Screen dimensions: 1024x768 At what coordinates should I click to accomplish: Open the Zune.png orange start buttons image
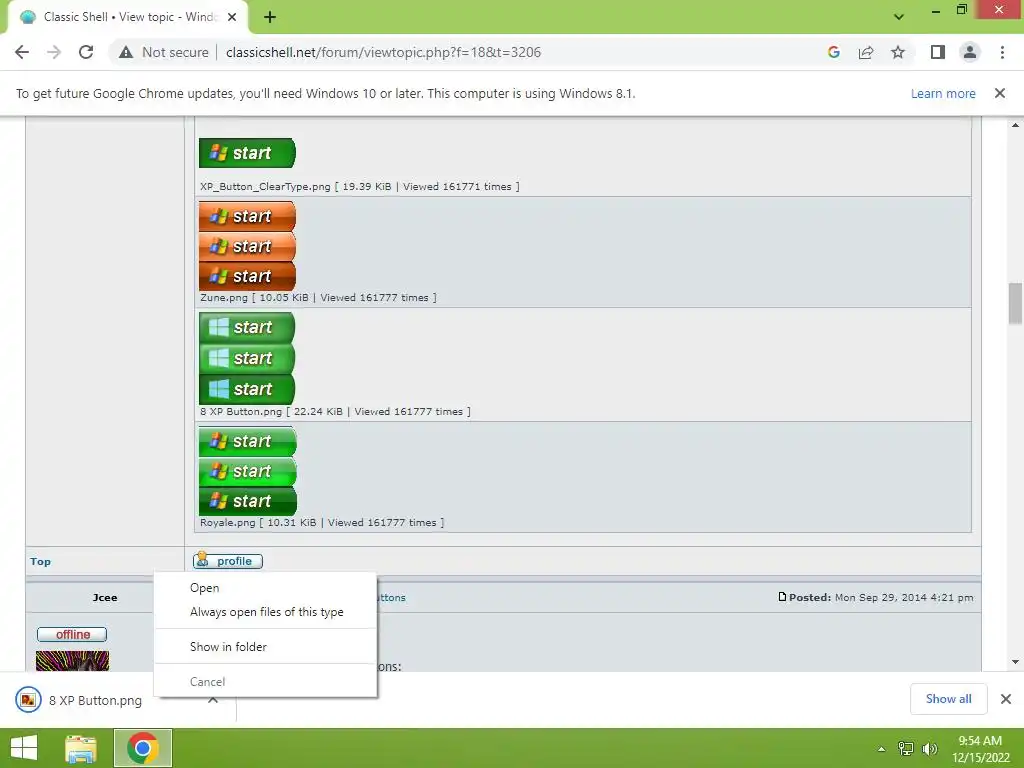coord(248,246)
